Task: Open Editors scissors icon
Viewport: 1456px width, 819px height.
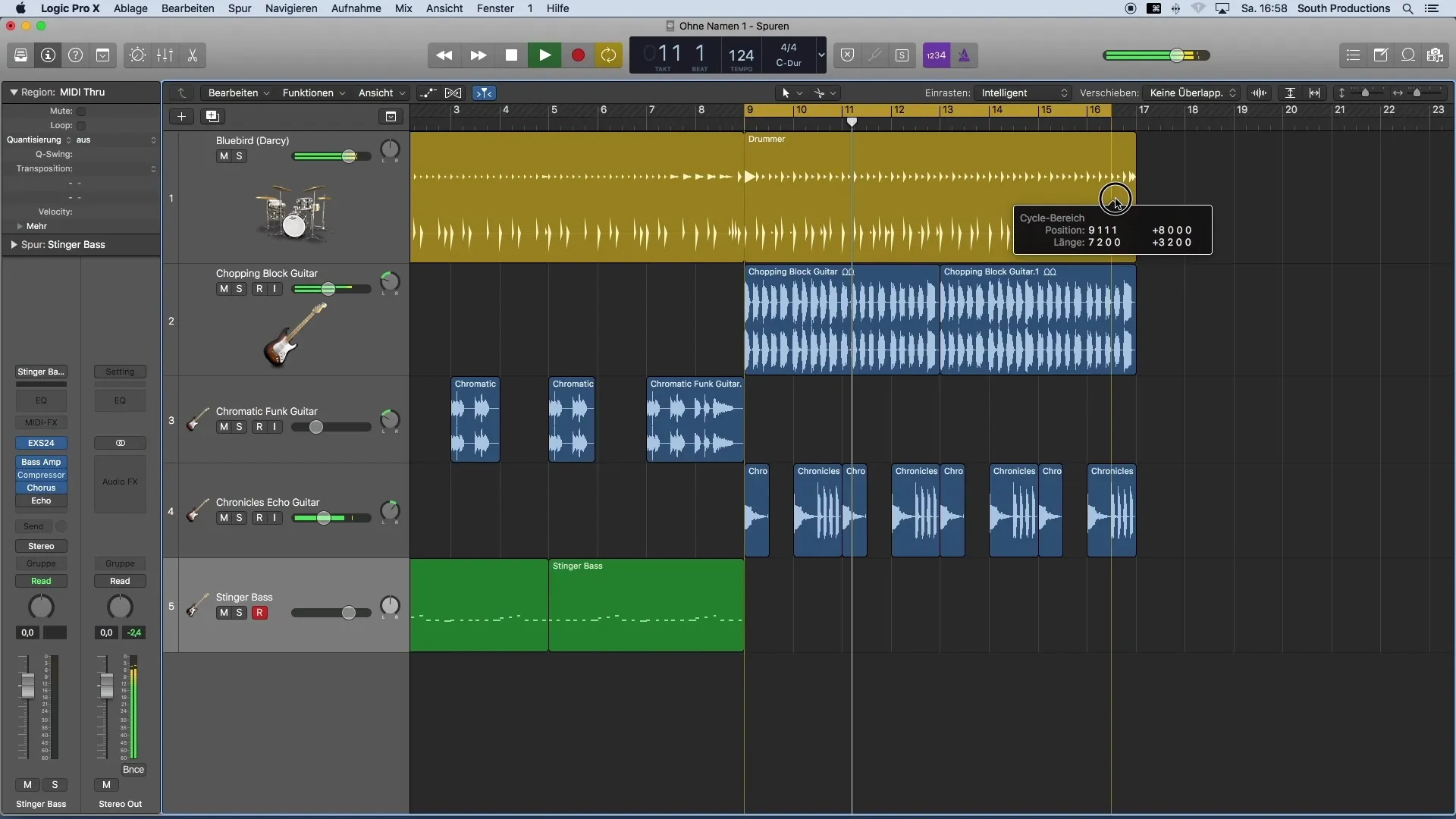Action: 193,55
